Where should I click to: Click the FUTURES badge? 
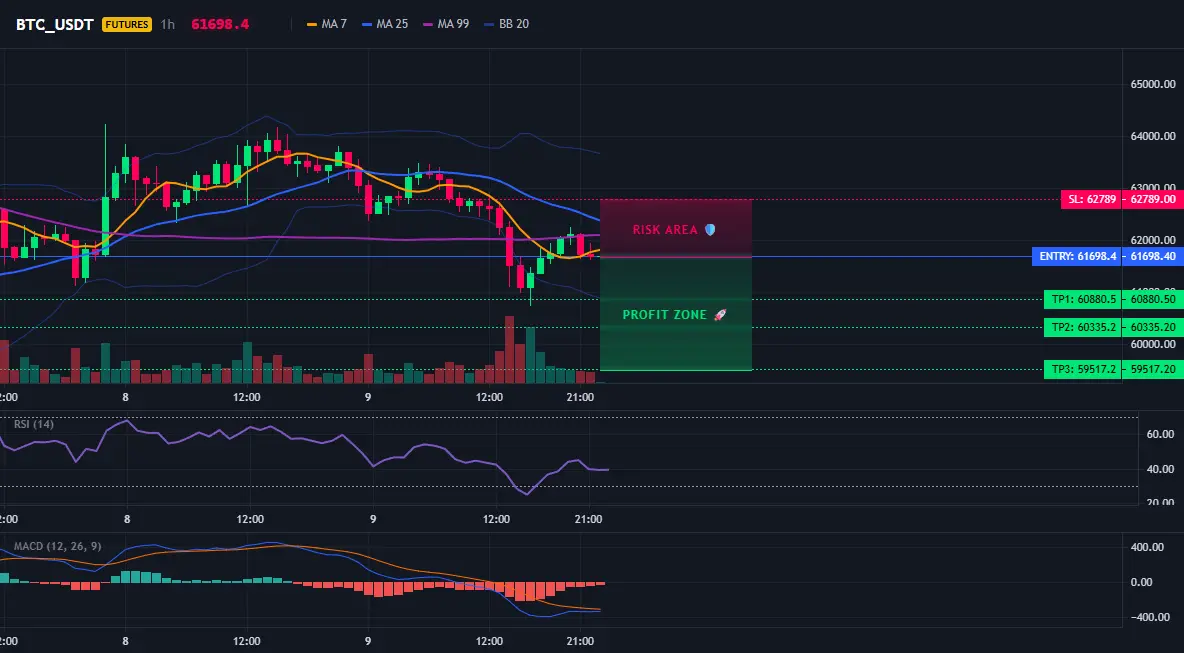pos(127,24)
